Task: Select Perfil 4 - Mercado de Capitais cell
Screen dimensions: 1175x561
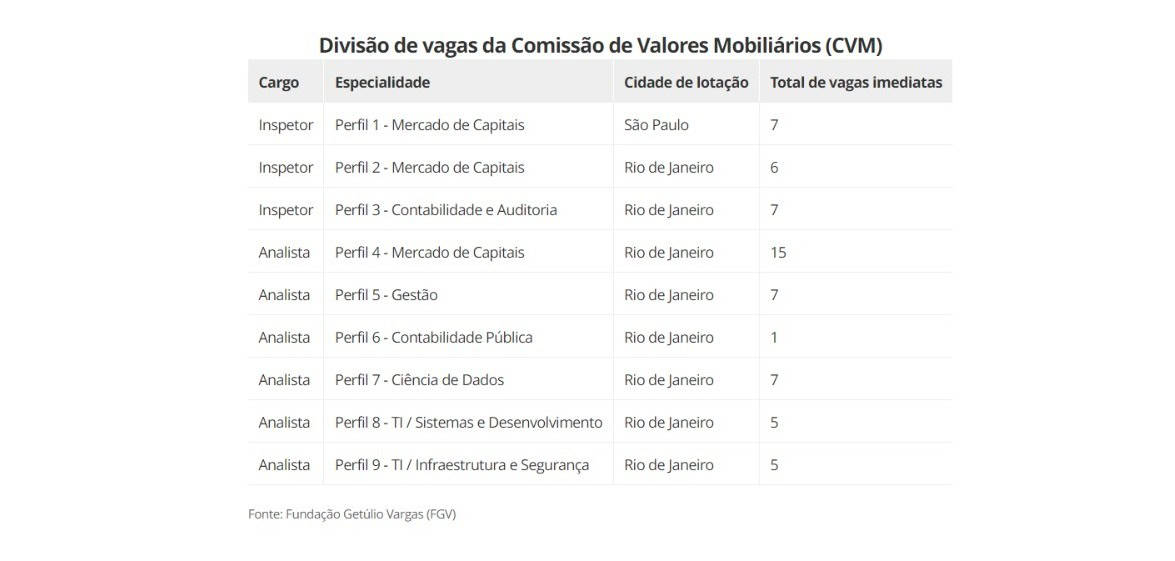Action: click(429, 253)
